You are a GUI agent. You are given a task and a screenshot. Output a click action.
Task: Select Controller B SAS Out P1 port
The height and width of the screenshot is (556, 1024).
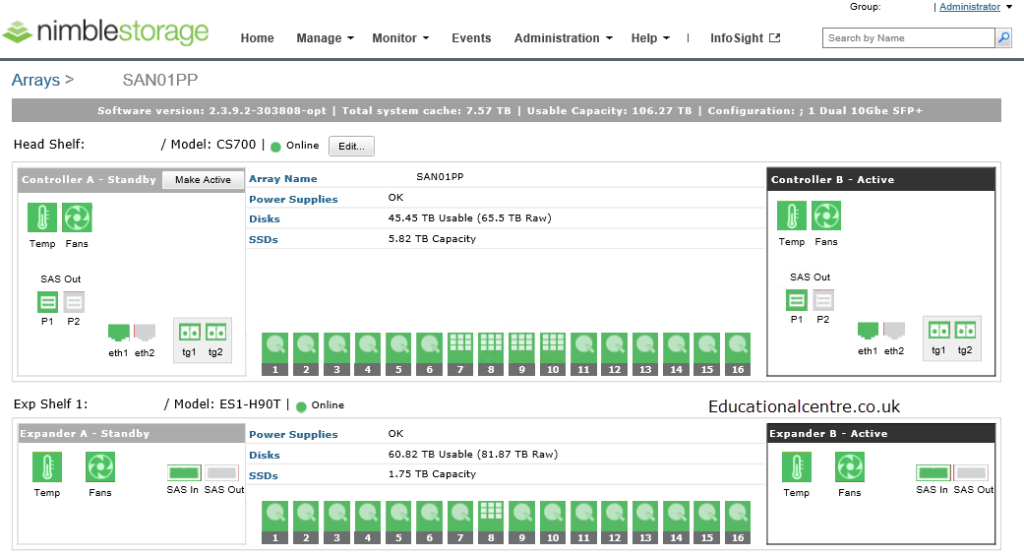(x=797, y=301)
